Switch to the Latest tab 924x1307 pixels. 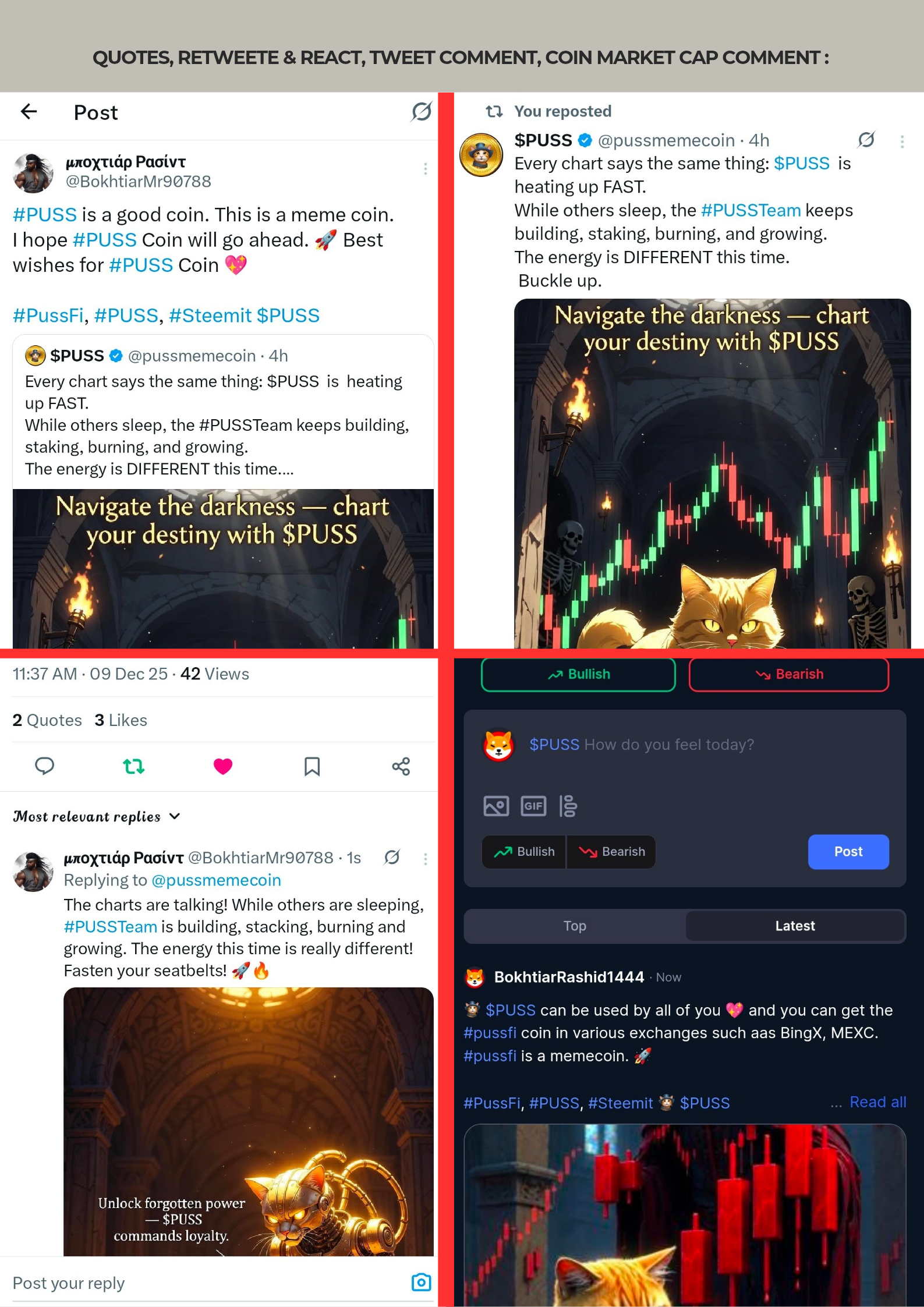795,926
